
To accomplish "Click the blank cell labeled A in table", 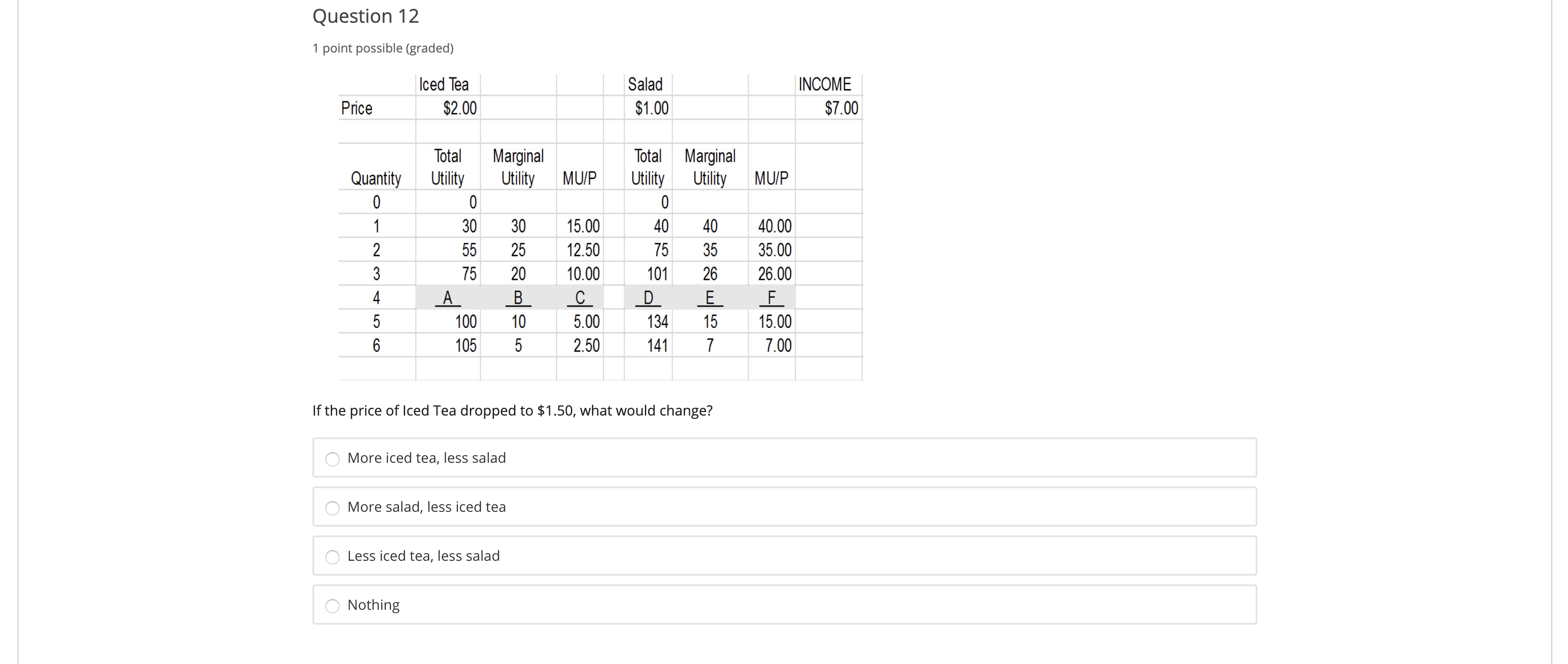I will 448,297.
